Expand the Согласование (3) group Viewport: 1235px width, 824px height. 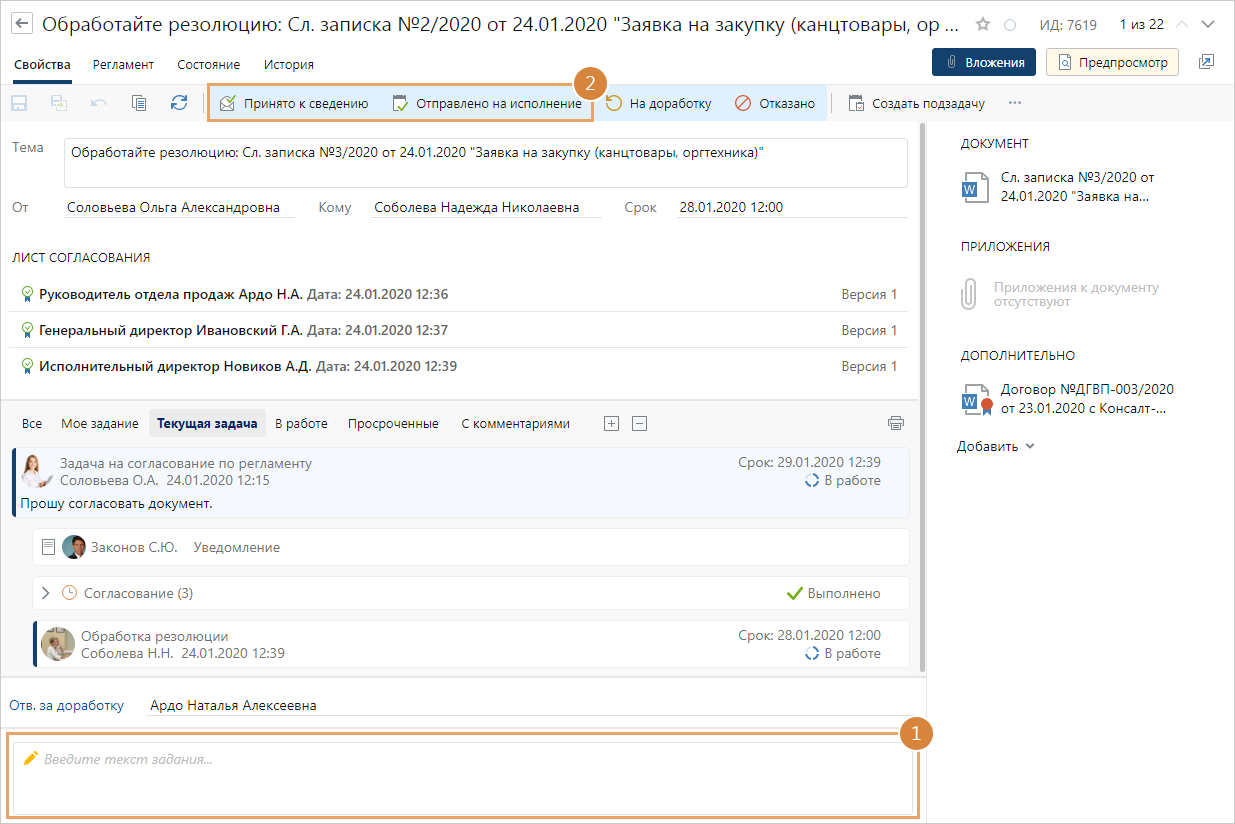(x=45, y=593)
